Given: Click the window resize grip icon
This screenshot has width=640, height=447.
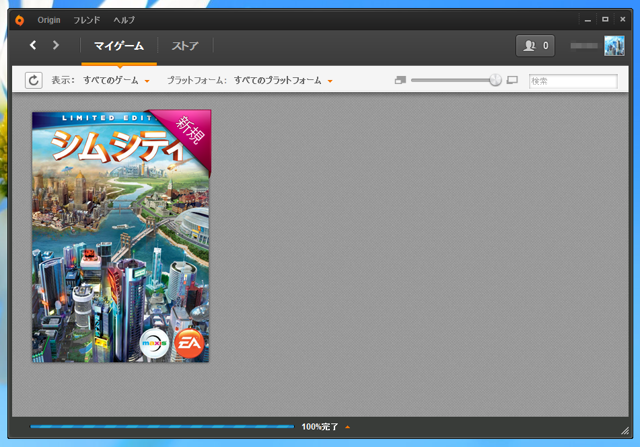Looking at the screenshot, I should click(x=625, y=431).
